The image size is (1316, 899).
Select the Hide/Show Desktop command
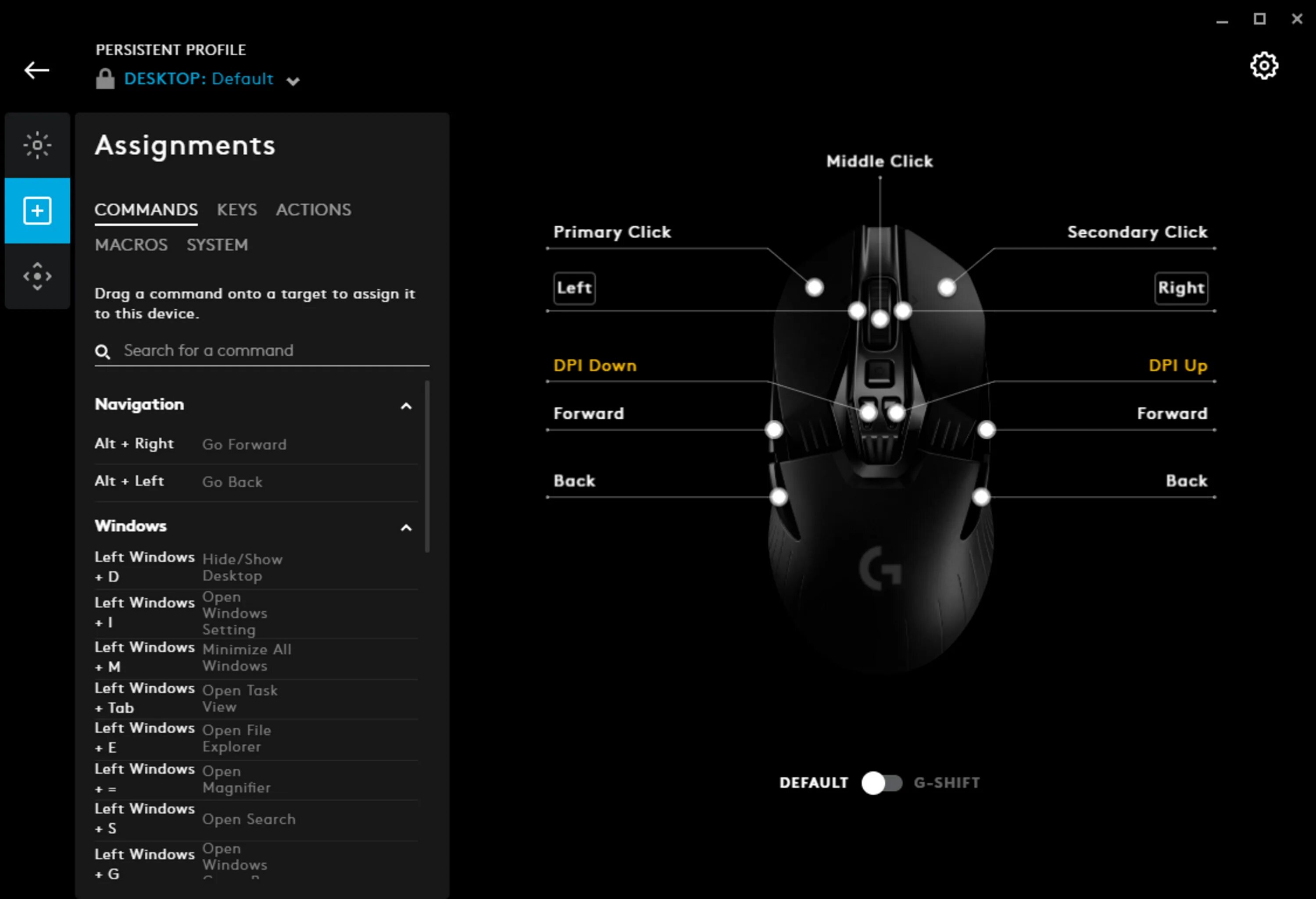coord(256,567)
